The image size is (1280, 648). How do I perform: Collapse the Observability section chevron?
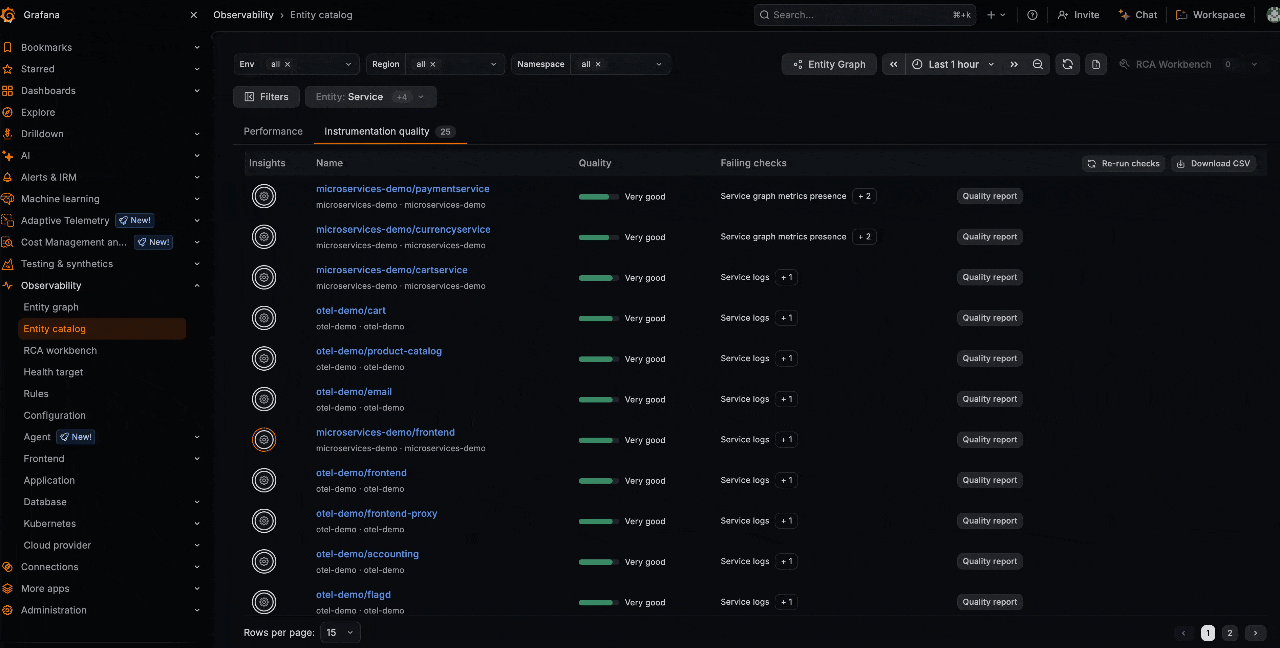[197, 286]
